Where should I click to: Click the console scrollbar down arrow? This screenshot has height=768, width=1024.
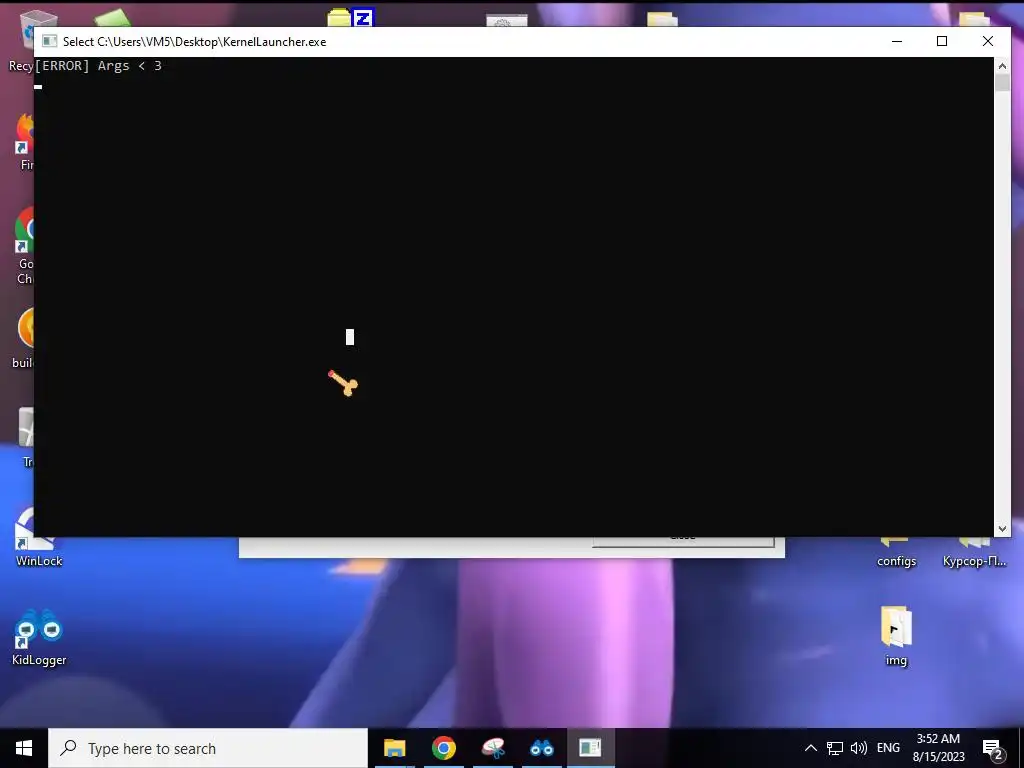click(x=1002, y=529)
